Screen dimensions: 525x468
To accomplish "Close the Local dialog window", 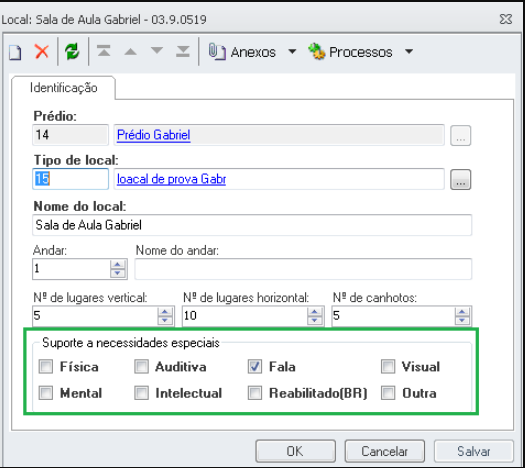I will click(506, 19).
